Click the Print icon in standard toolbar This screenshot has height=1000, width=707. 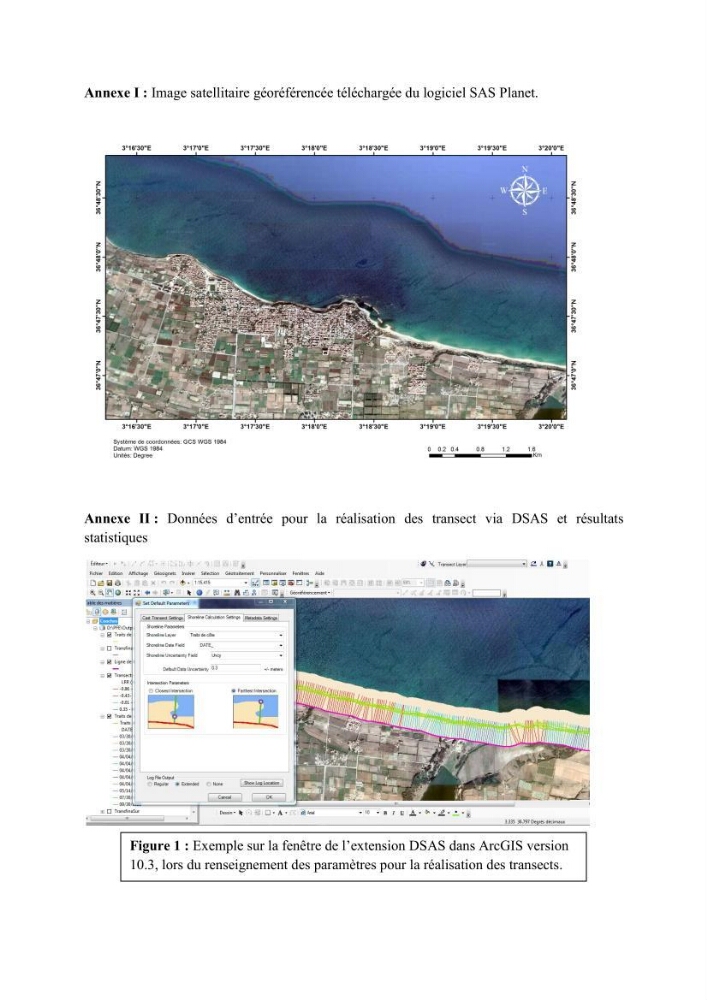118,582
